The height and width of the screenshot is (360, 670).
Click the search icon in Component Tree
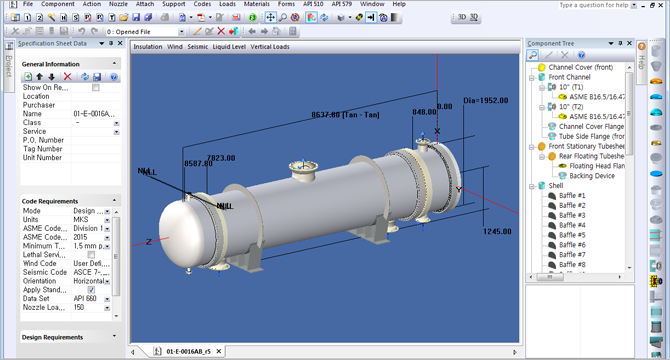pos(532,55)
